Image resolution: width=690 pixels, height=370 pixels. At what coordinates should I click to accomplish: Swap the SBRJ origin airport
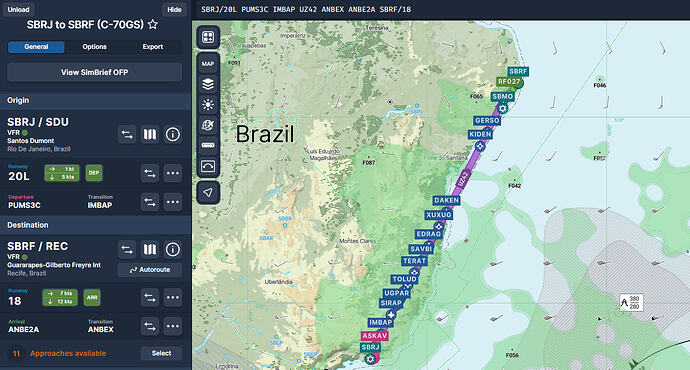(127, 135)
